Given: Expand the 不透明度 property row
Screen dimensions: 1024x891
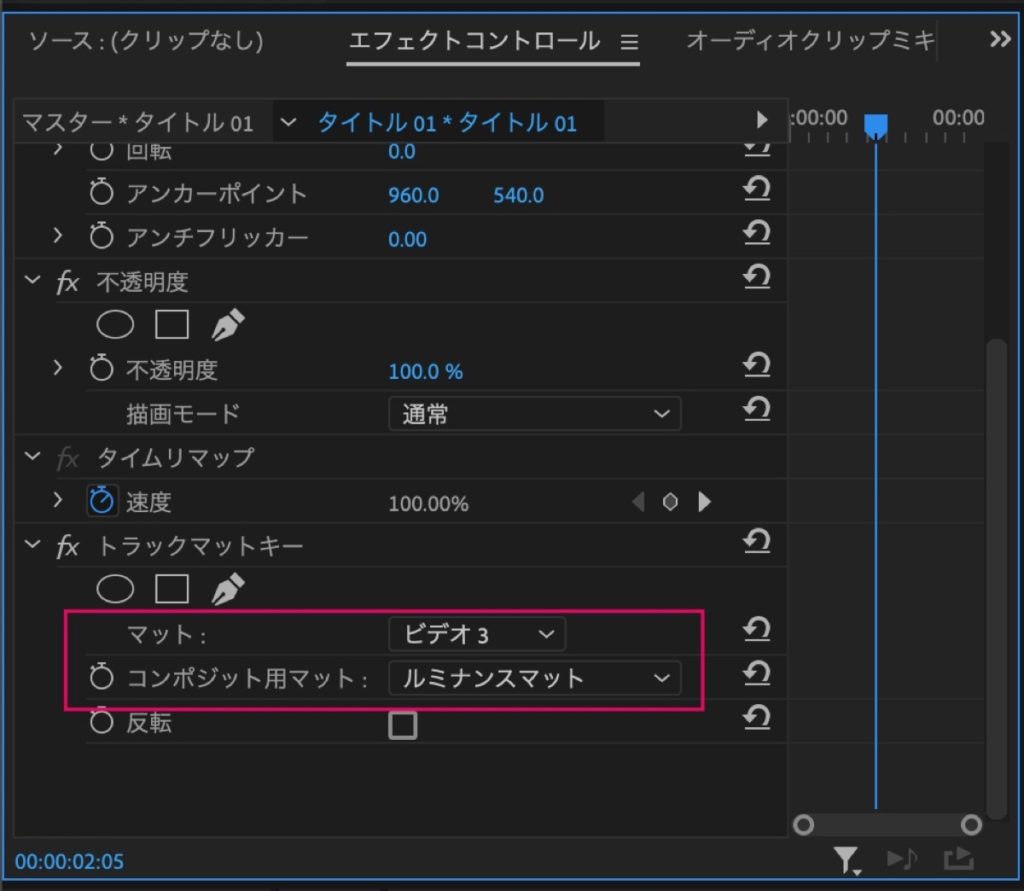Looking at the screenshot, I should point(57,368).
